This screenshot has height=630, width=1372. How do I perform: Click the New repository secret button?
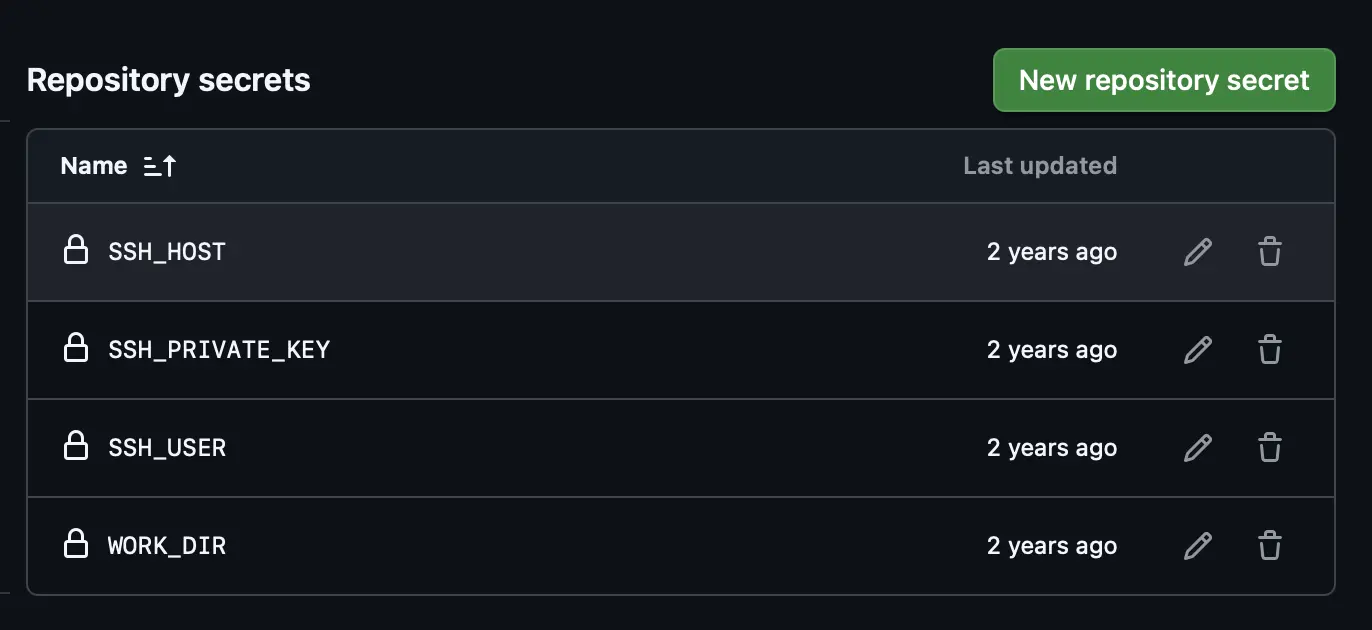coord(1164,80)
